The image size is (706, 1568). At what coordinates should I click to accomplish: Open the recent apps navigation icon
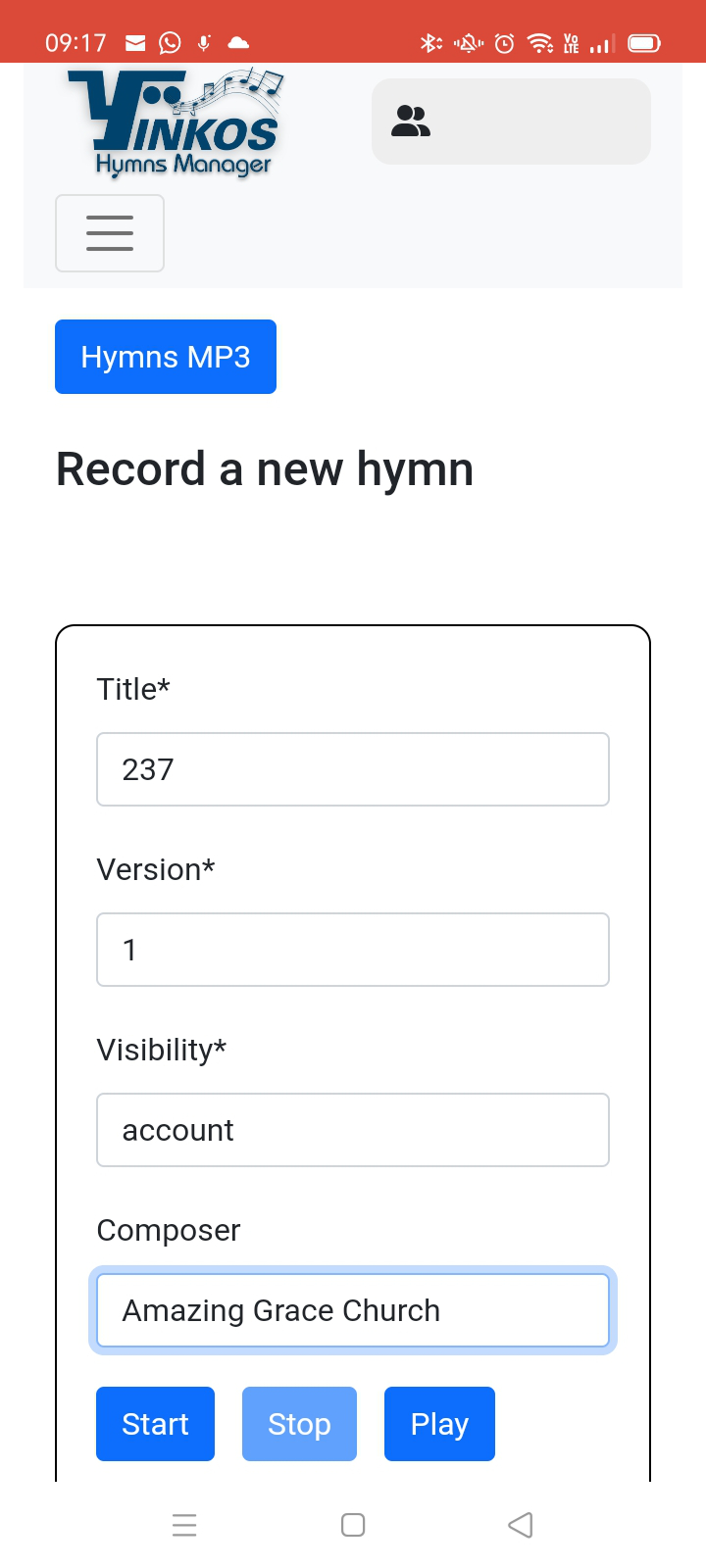pos(184,1525)
